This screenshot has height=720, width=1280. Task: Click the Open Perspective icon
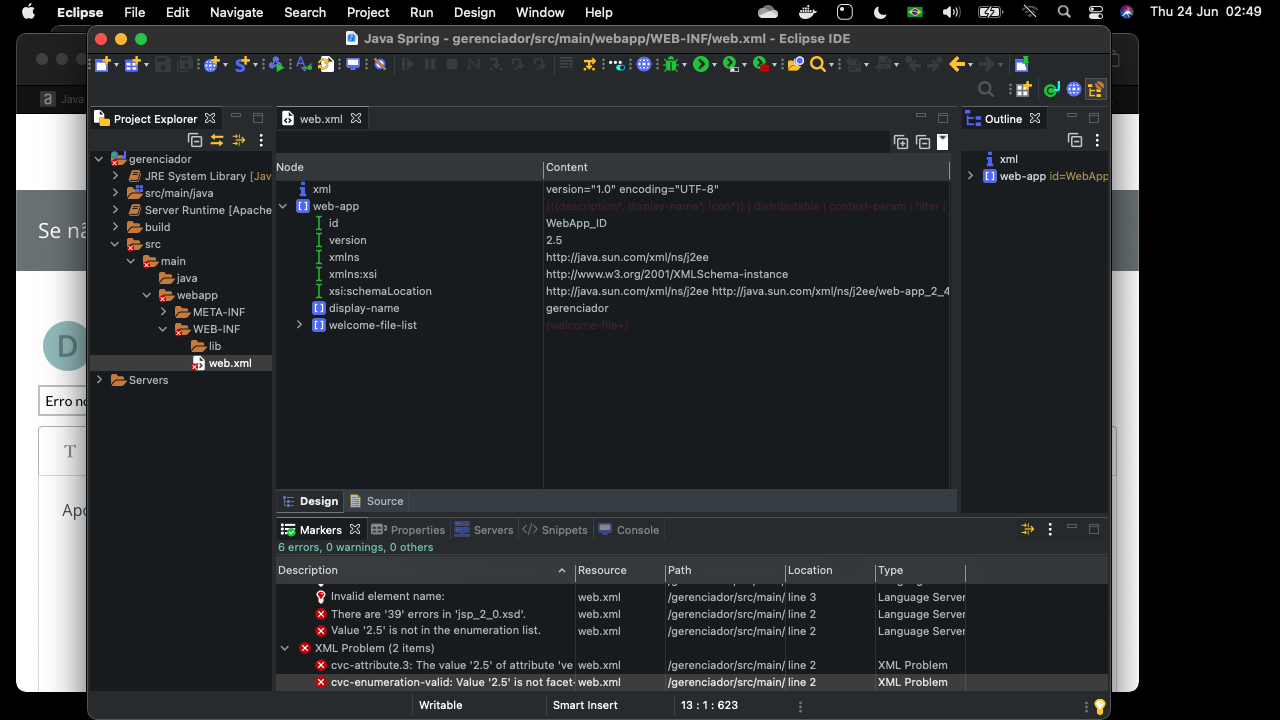pos(1022,89)
